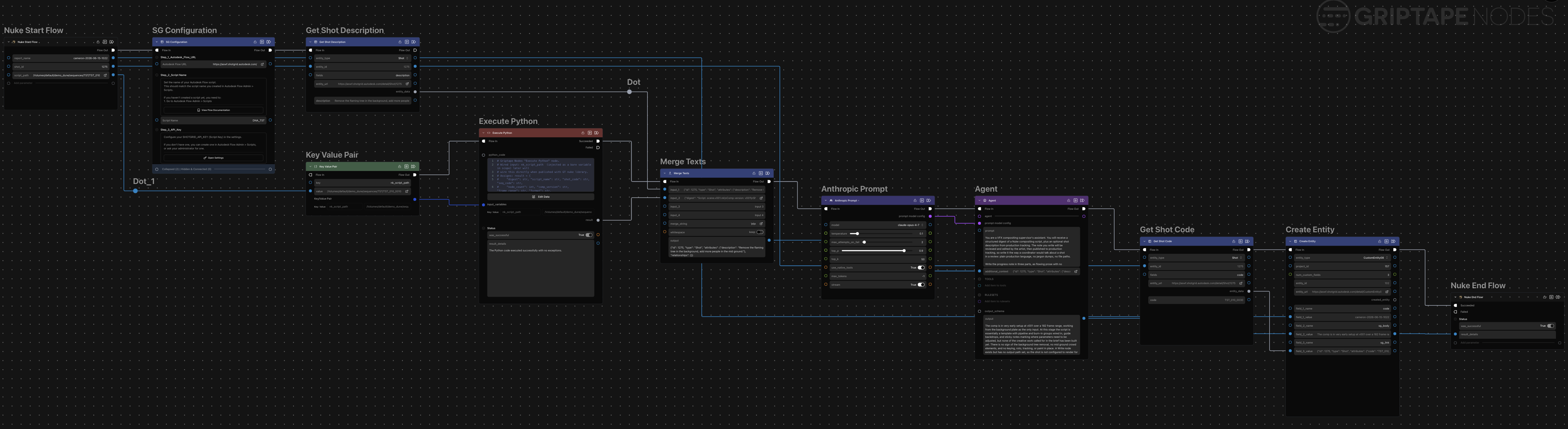Lock the Execute Python node
Screen dimensions: 1568x429
[582, 133]
